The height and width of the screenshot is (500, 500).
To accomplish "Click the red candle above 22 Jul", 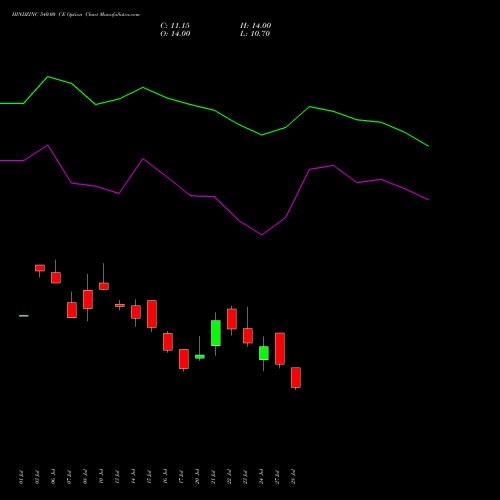I will [232, 319].
